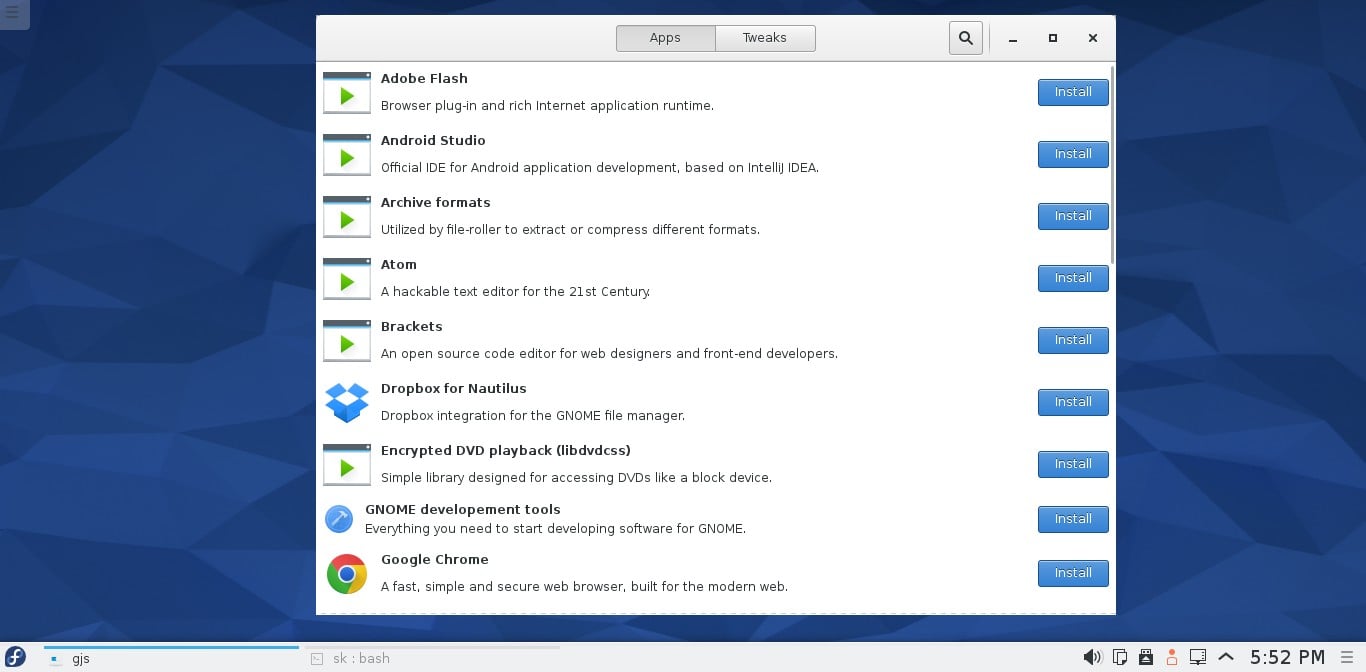Maximize the app installer window
Screen dimensions: 1366x672
[1053, 38]
